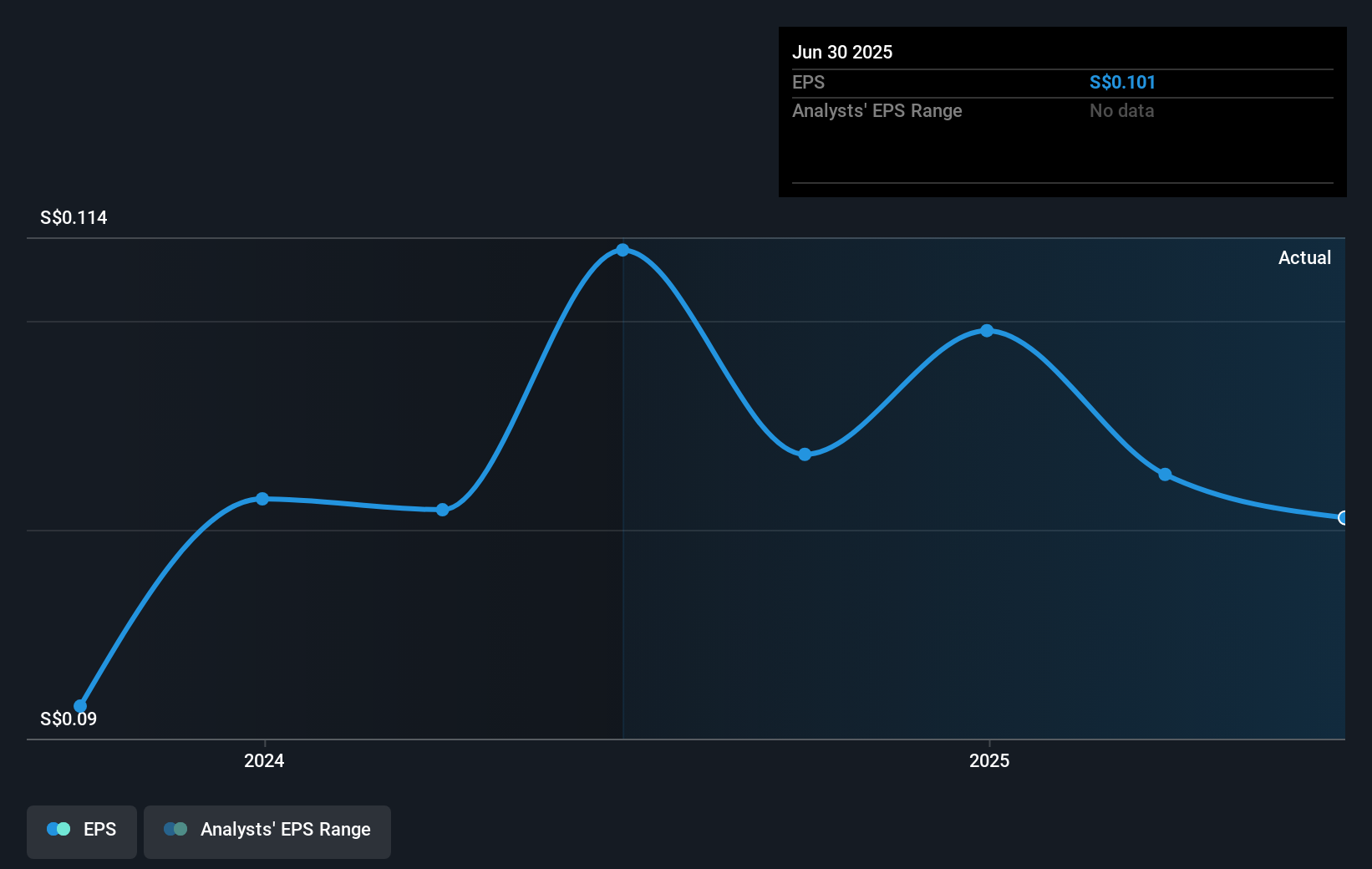This screenshot has width=1372, height=869.
Task: Select the EPS data point above 2025
Action: click(987, 331)
